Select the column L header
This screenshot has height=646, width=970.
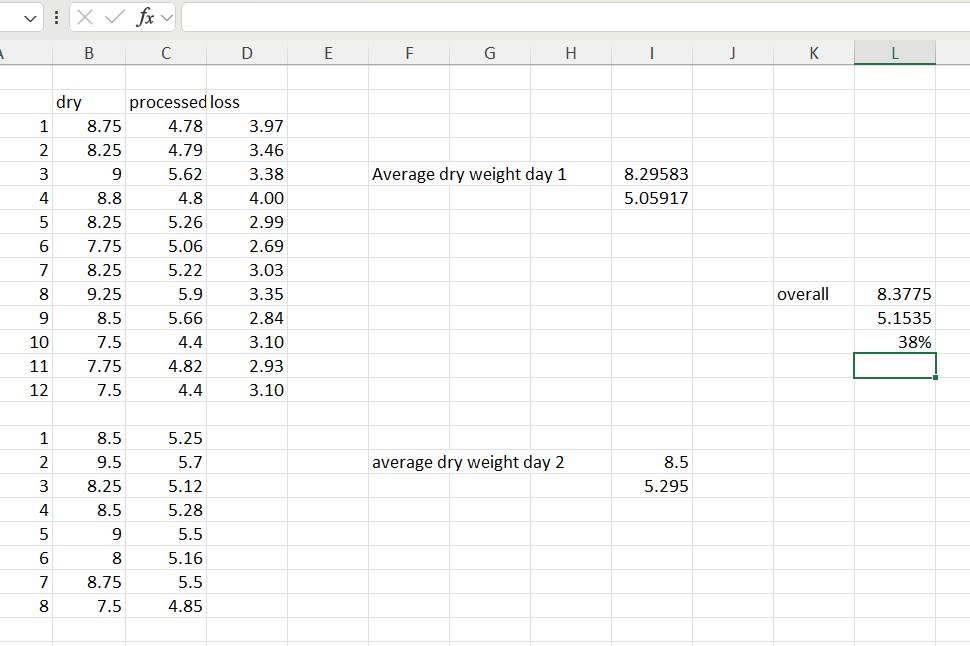(x=895, y=54)
